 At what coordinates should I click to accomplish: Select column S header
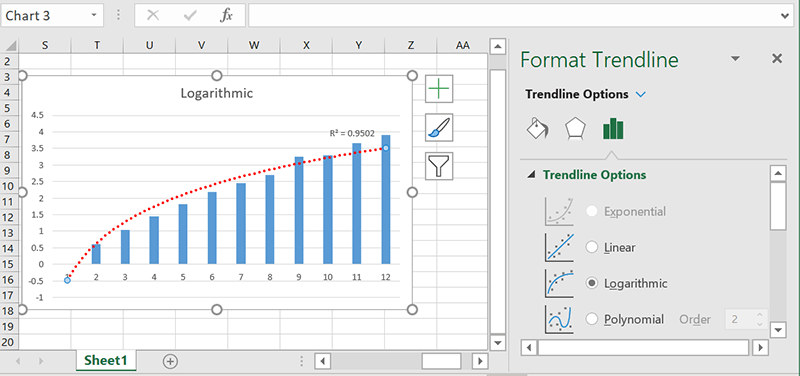point(45,45)
